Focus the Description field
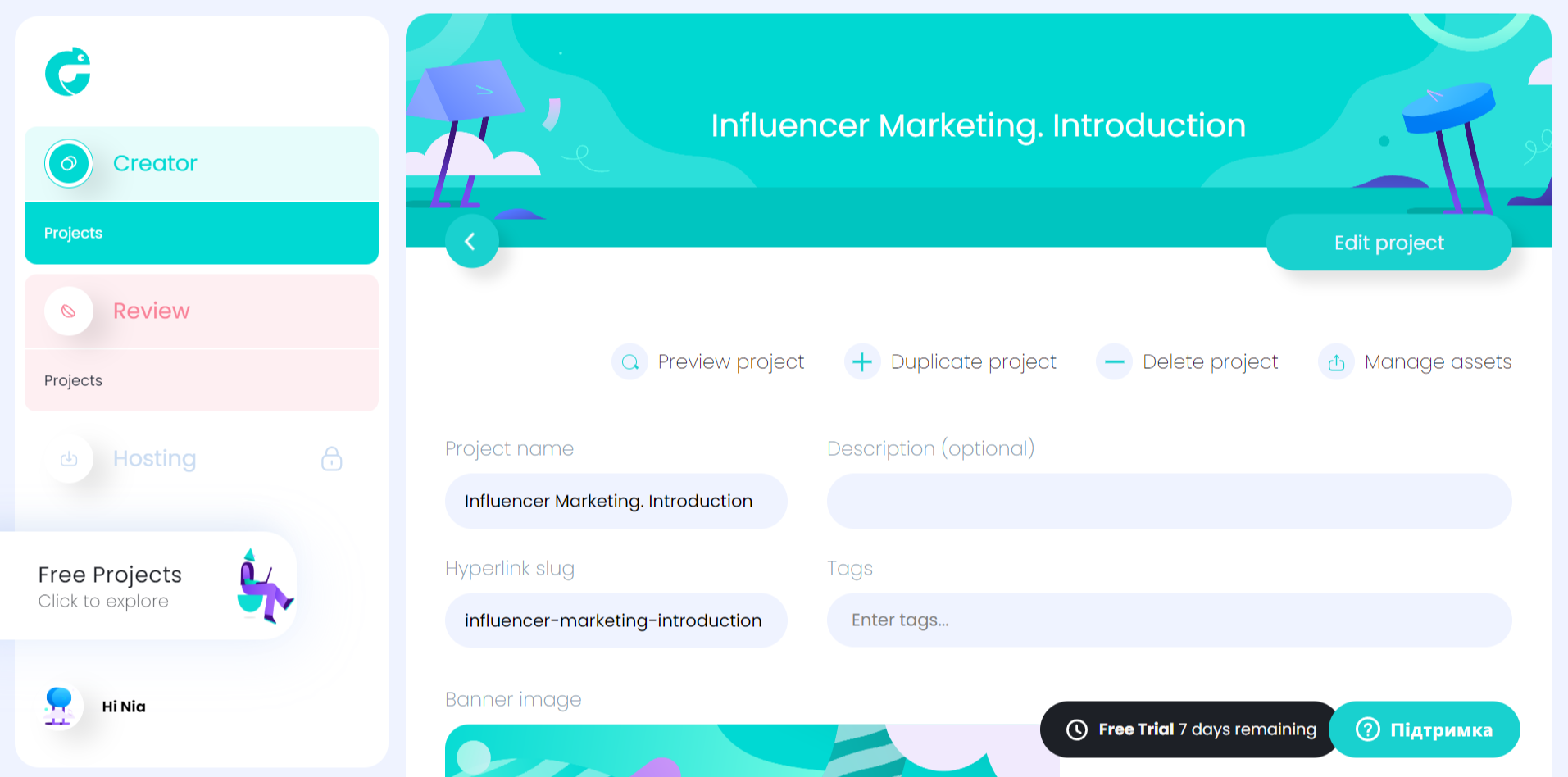This screenshot has width=1568, height=777. 1170,501
